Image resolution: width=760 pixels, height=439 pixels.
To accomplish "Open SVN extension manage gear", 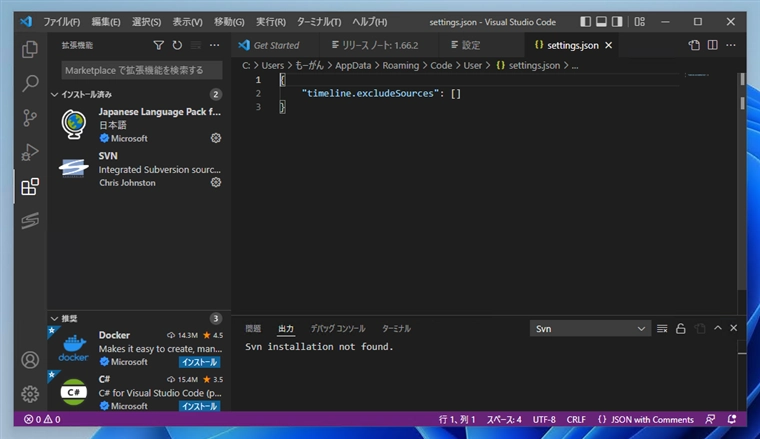I will pos(216,182).
